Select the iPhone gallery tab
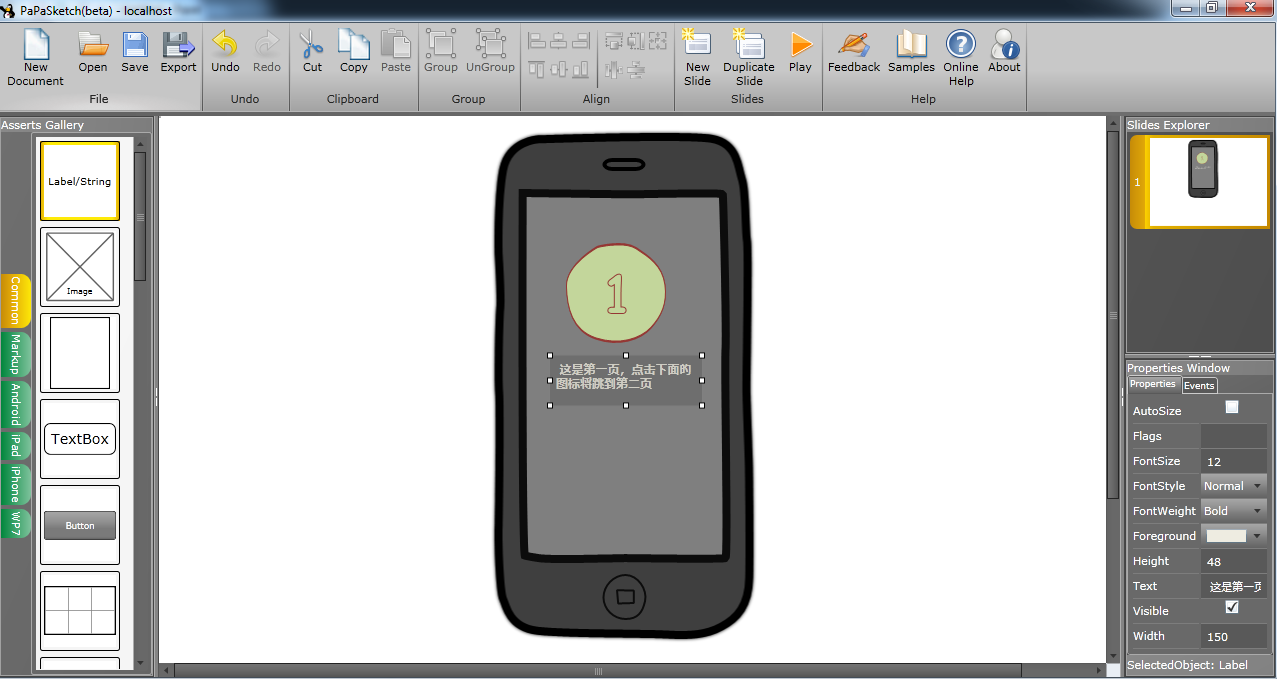 click(x=16, y=484)
